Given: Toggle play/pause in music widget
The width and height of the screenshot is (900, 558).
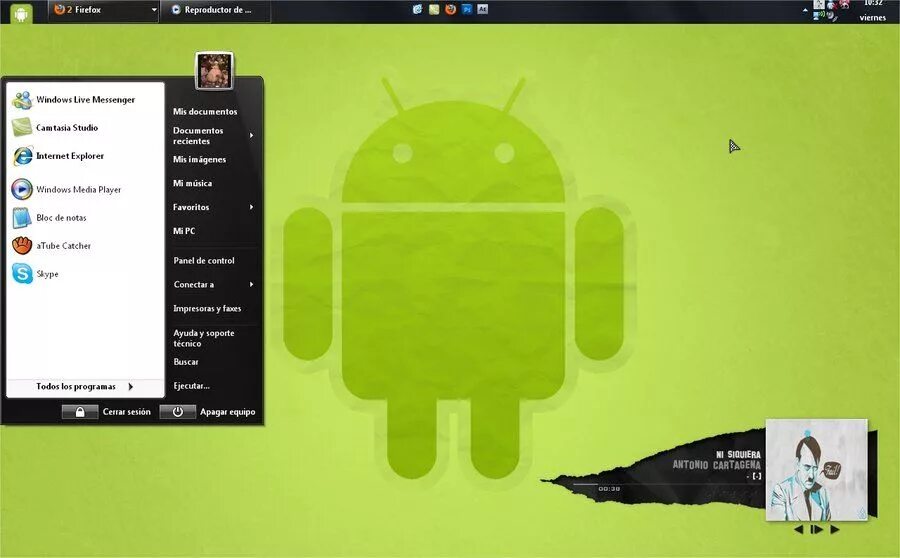Looking at the screenshot, I should tap(816, 530).
